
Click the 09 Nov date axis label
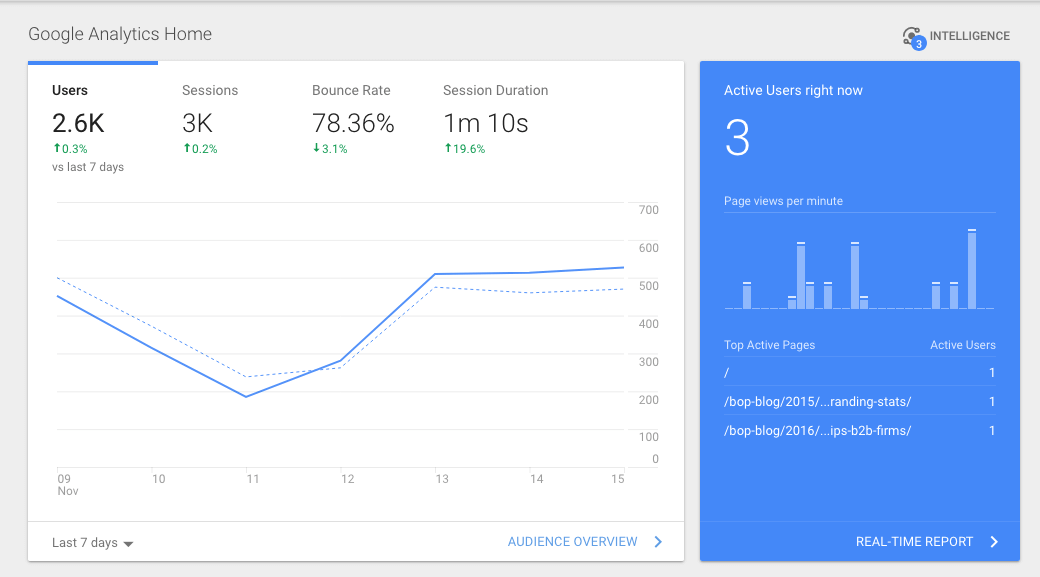click(x=67, y=484)
